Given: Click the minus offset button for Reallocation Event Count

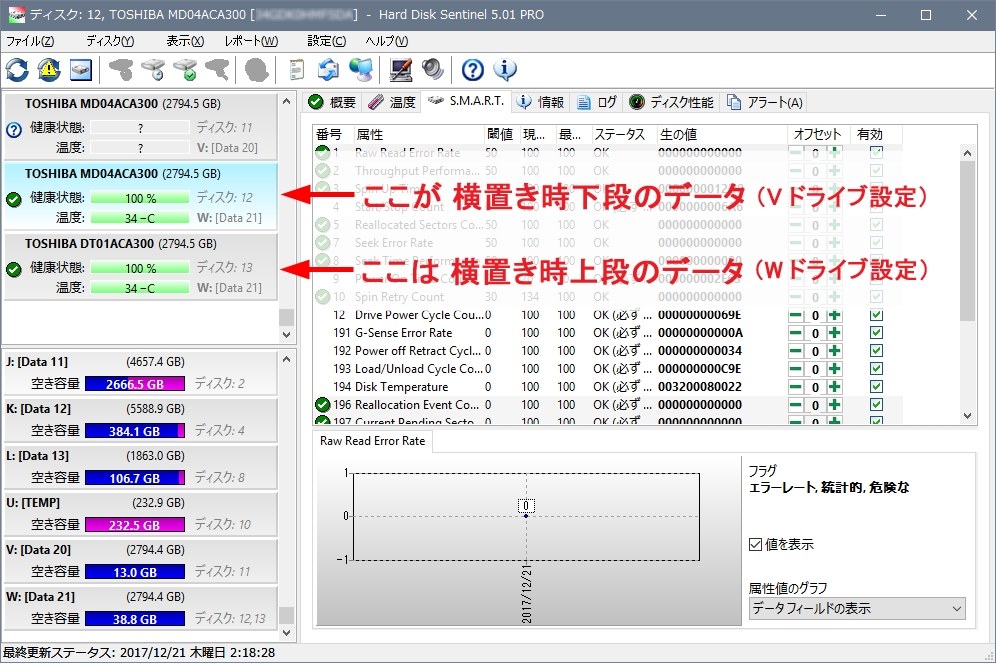Looking at the screenshot, I should [796, 405].
